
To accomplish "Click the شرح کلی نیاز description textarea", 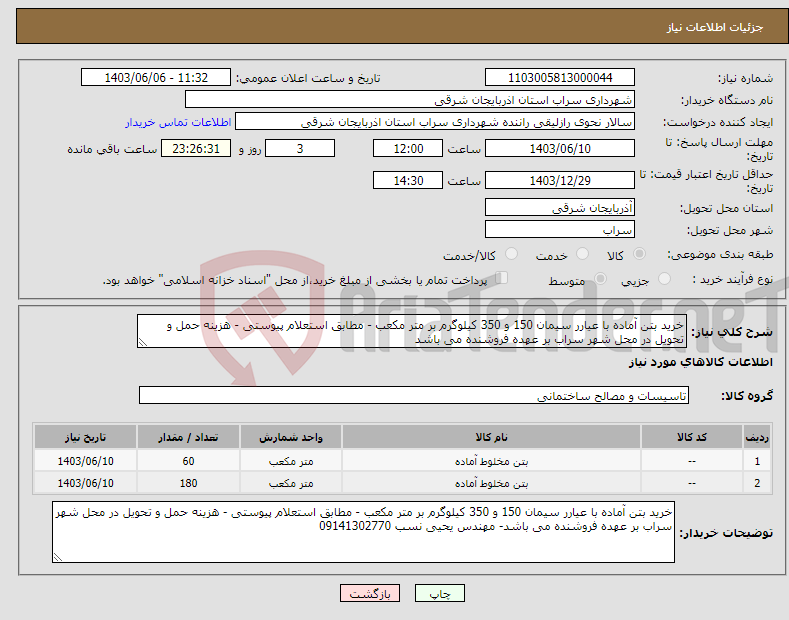I will tap(412, 331).
